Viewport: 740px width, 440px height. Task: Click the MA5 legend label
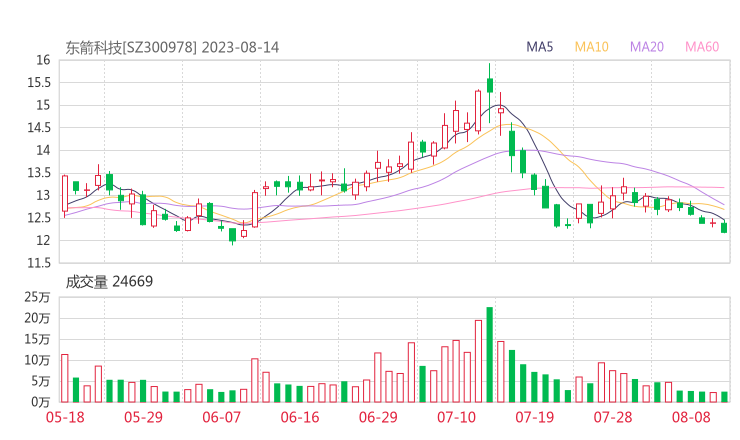click(x=539, y=47)
